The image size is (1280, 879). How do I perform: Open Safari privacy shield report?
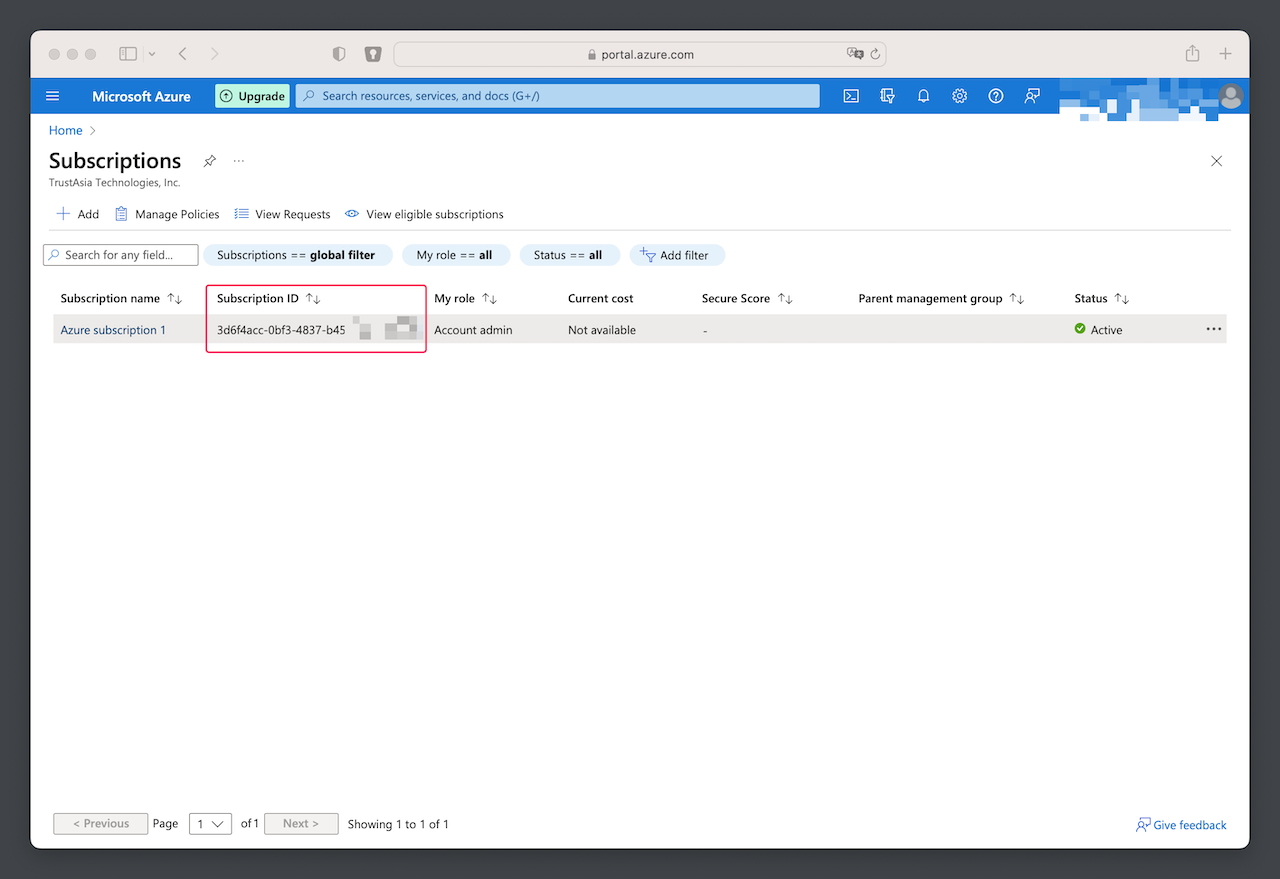click(x=339, y=54)
